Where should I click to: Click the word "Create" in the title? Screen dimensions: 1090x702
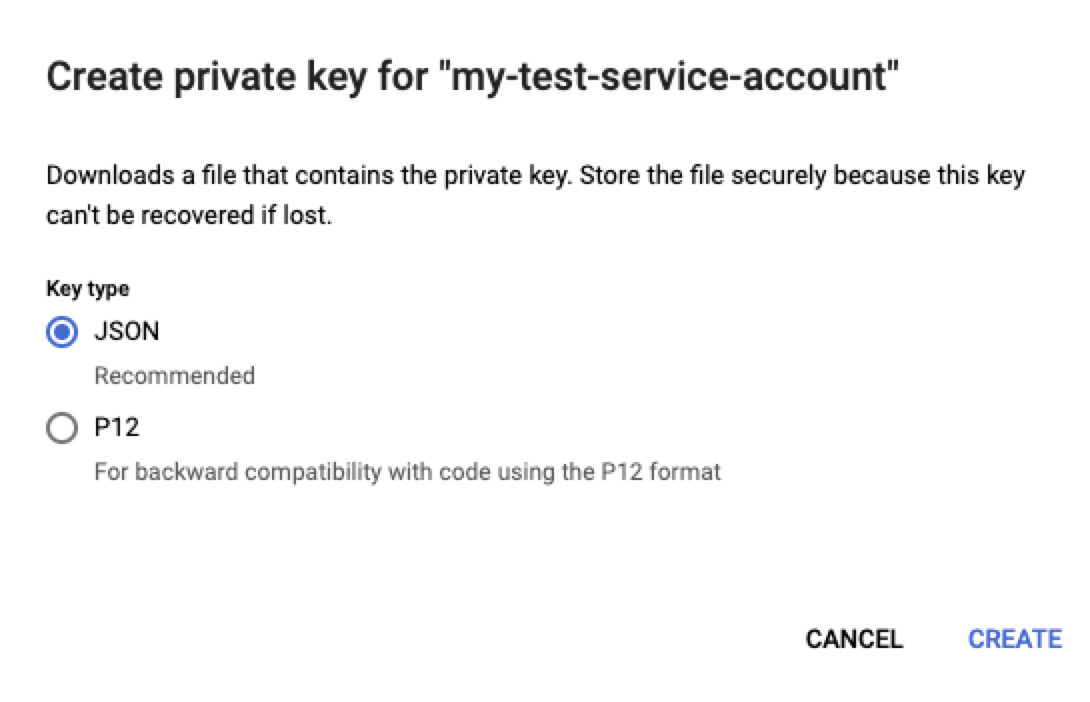(x=99, y=78)
